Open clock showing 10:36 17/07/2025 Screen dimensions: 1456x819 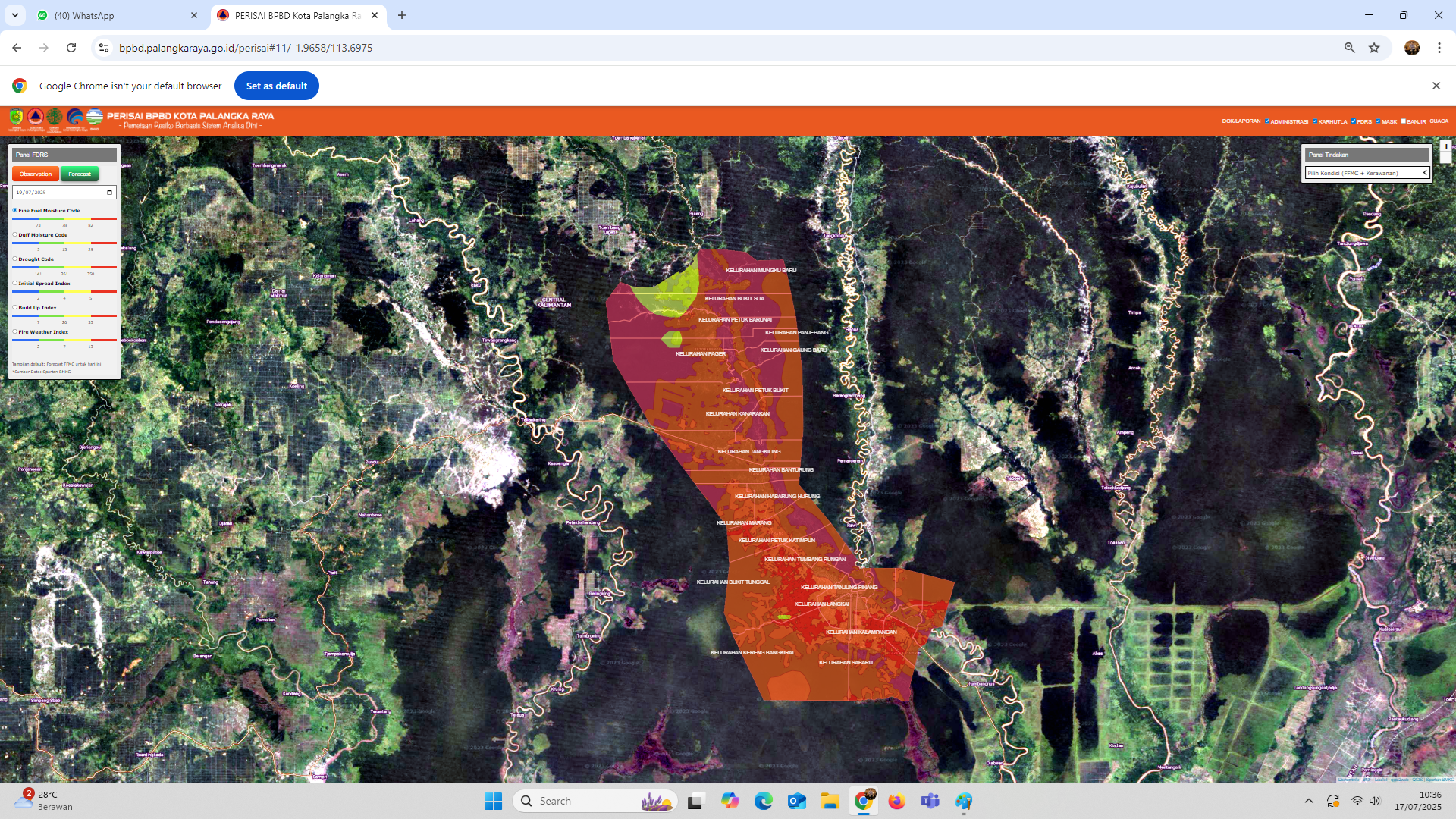1418,801
